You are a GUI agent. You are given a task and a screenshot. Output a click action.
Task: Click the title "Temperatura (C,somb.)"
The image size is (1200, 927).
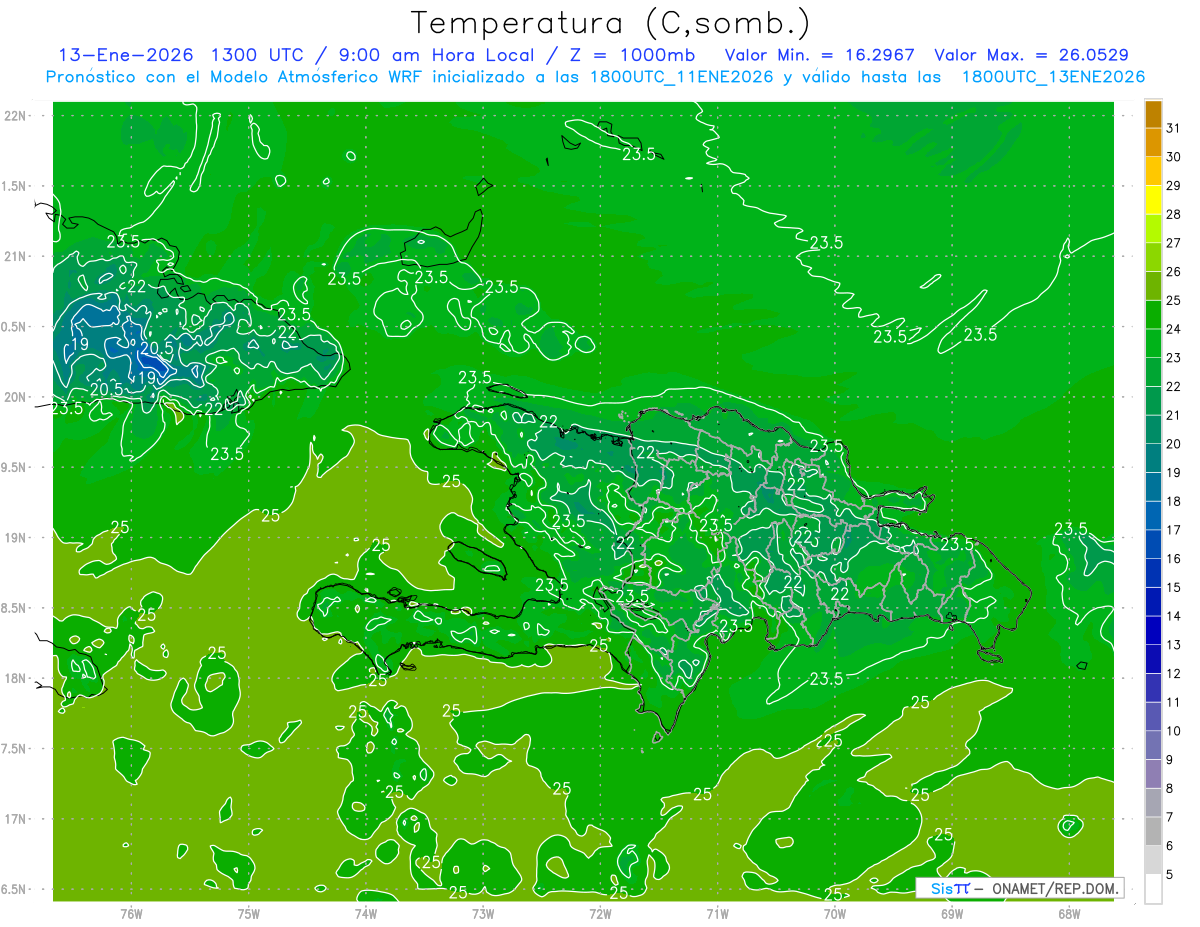[610, 23]
